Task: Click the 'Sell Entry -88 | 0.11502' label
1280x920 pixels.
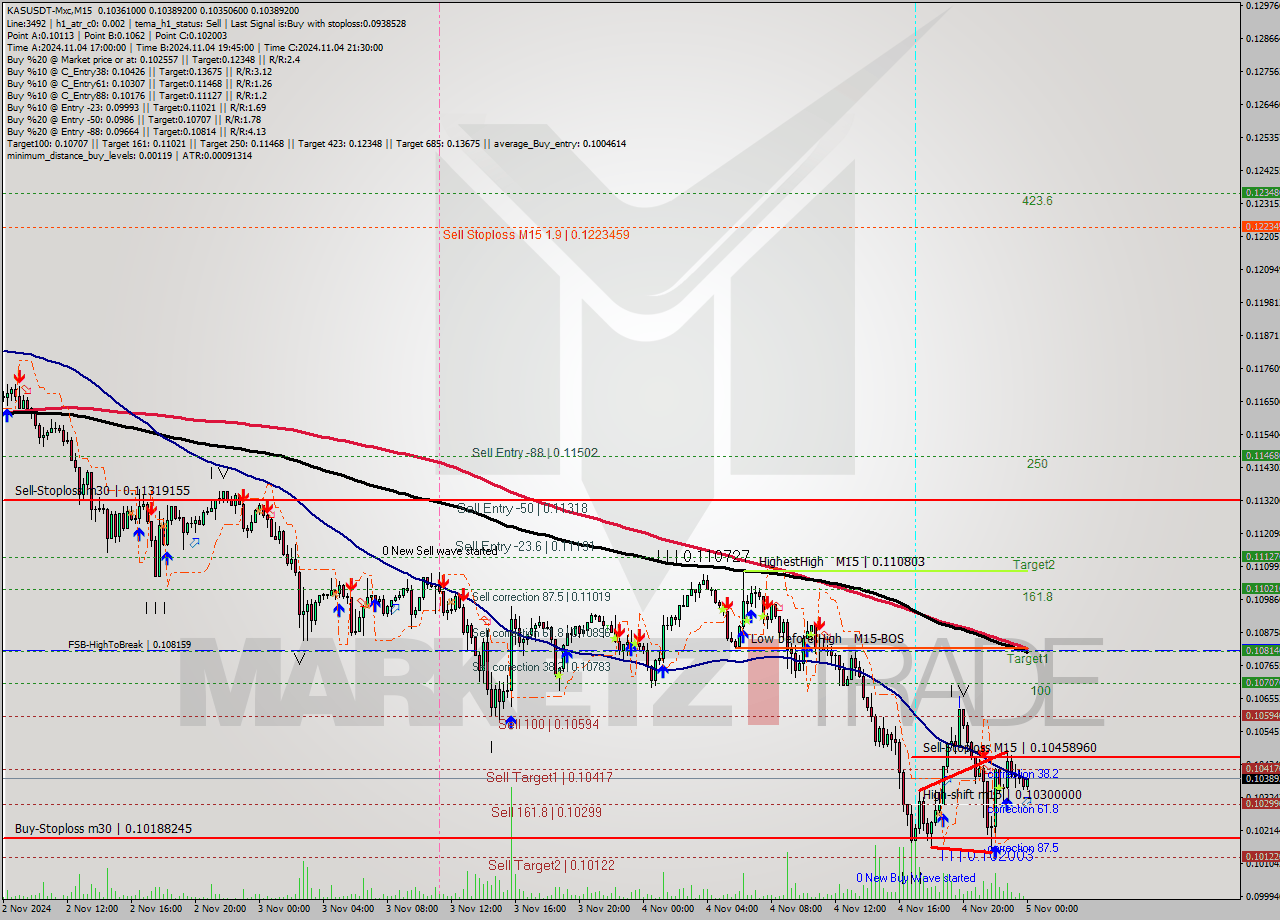Action: tap(535, 453)
